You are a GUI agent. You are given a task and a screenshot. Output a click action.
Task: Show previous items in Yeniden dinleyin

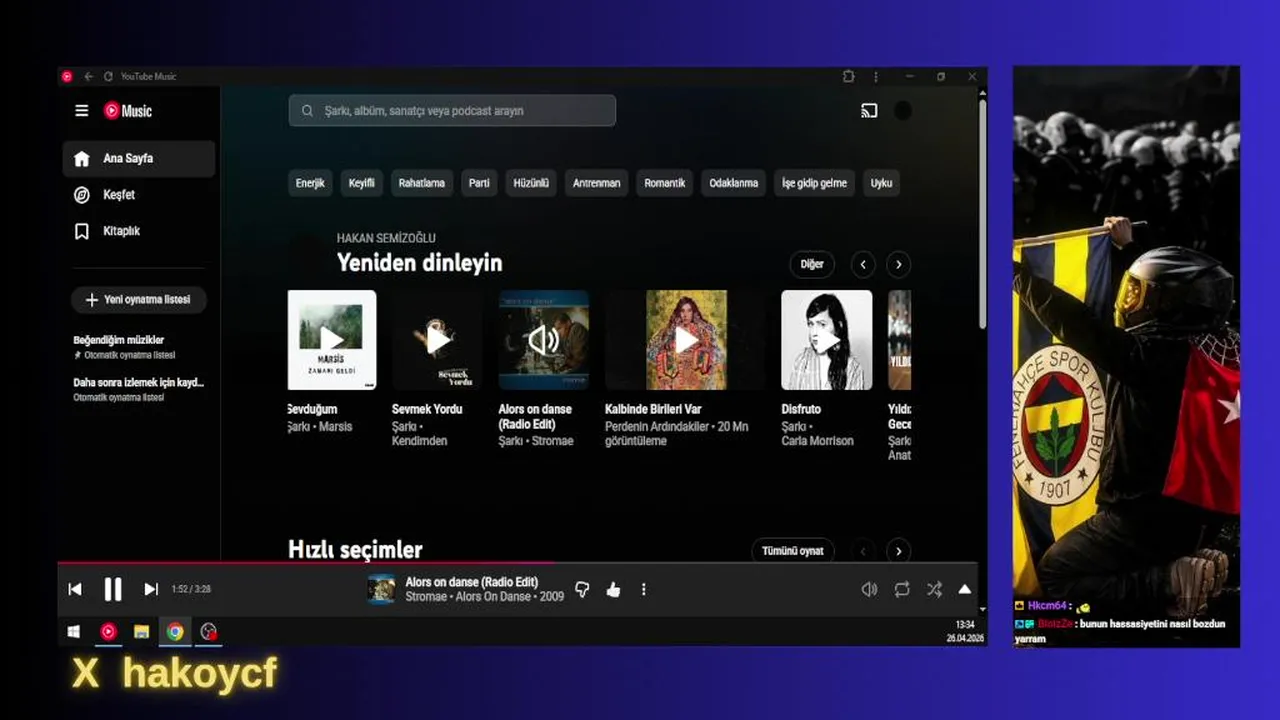point(863,264)
